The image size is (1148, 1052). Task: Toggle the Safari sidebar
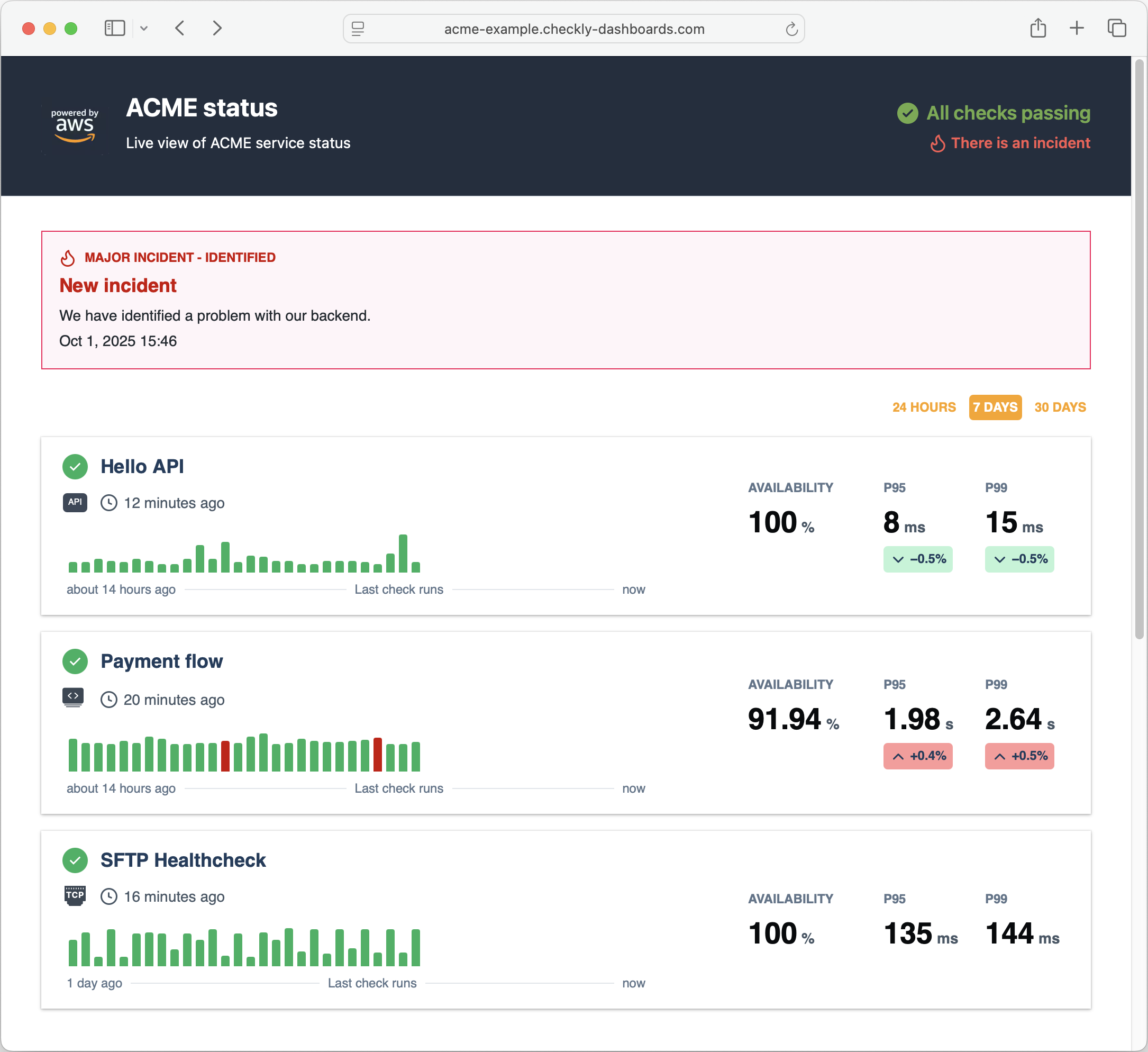[114, 28]
